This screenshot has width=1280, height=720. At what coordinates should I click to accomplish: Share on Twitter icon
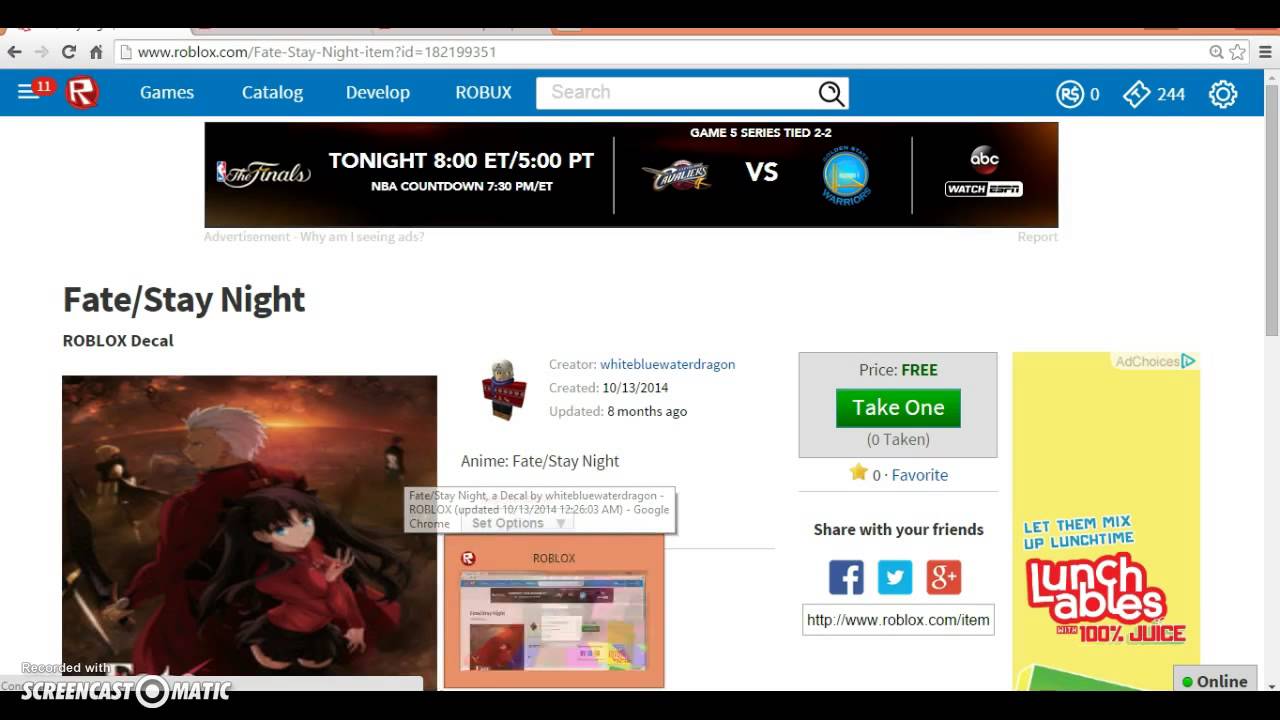click(x=895, y=577)
